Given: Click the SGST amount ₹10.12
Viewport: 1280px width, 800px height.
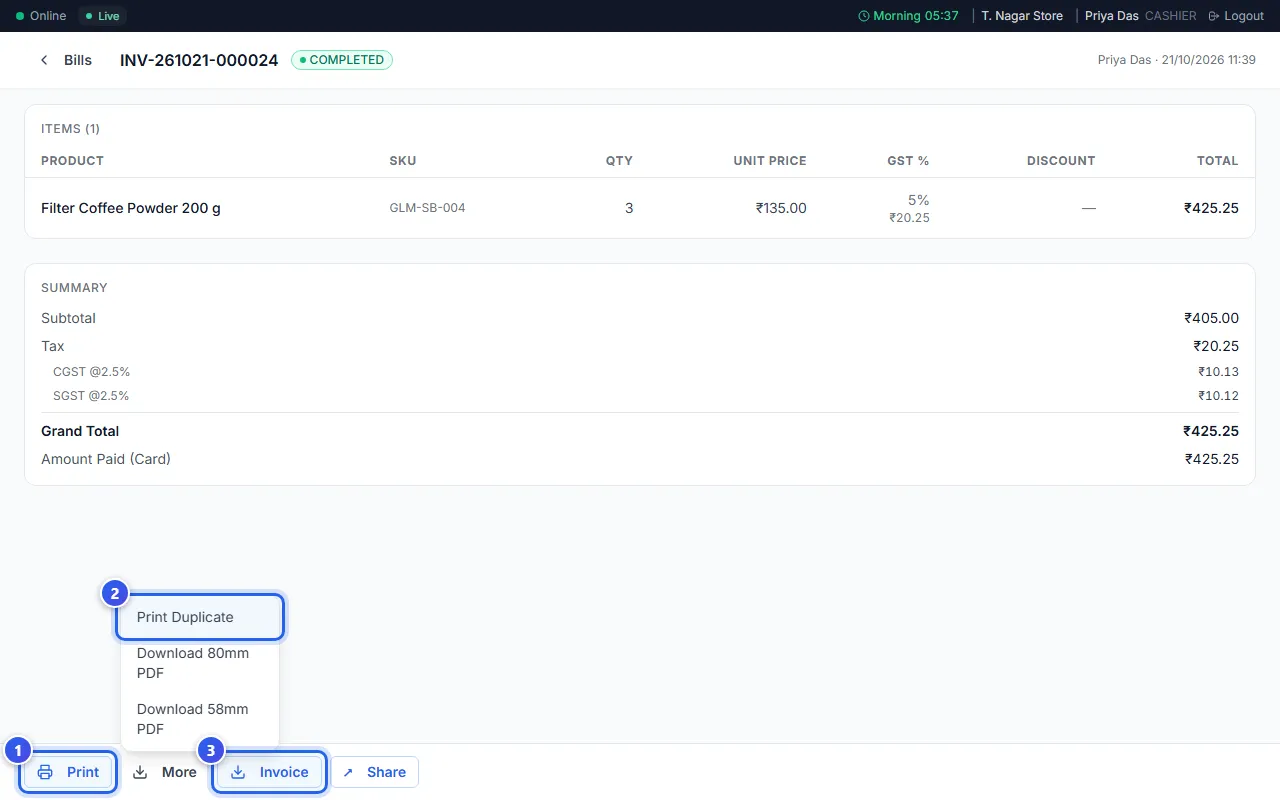Looking at the screenshot, I should tap(1218, 396).
